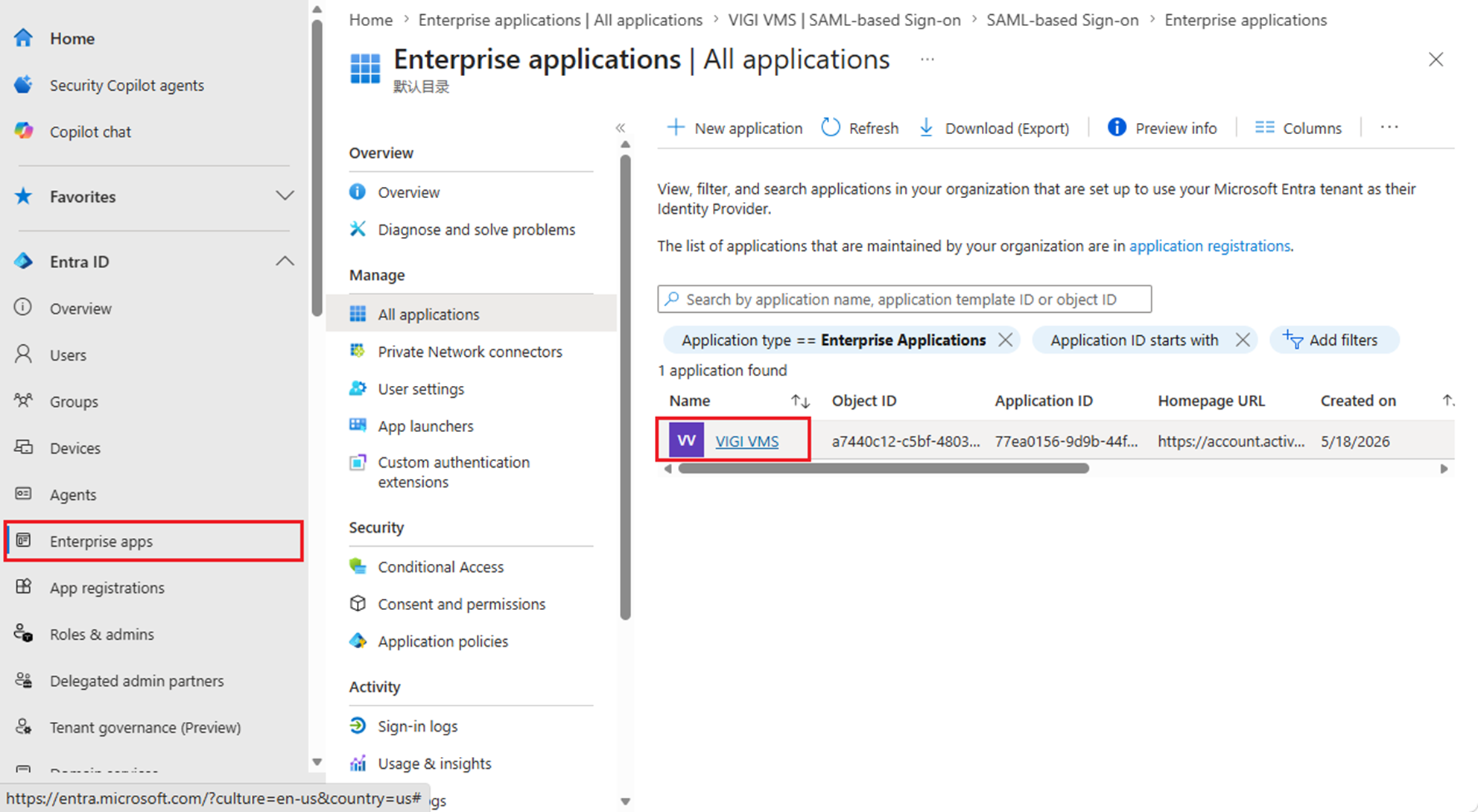1478x812 pixels.
Task: Open VIGI VMS | SAML-based Sign-on breadcrumb
Action: [x=844, y=20]
